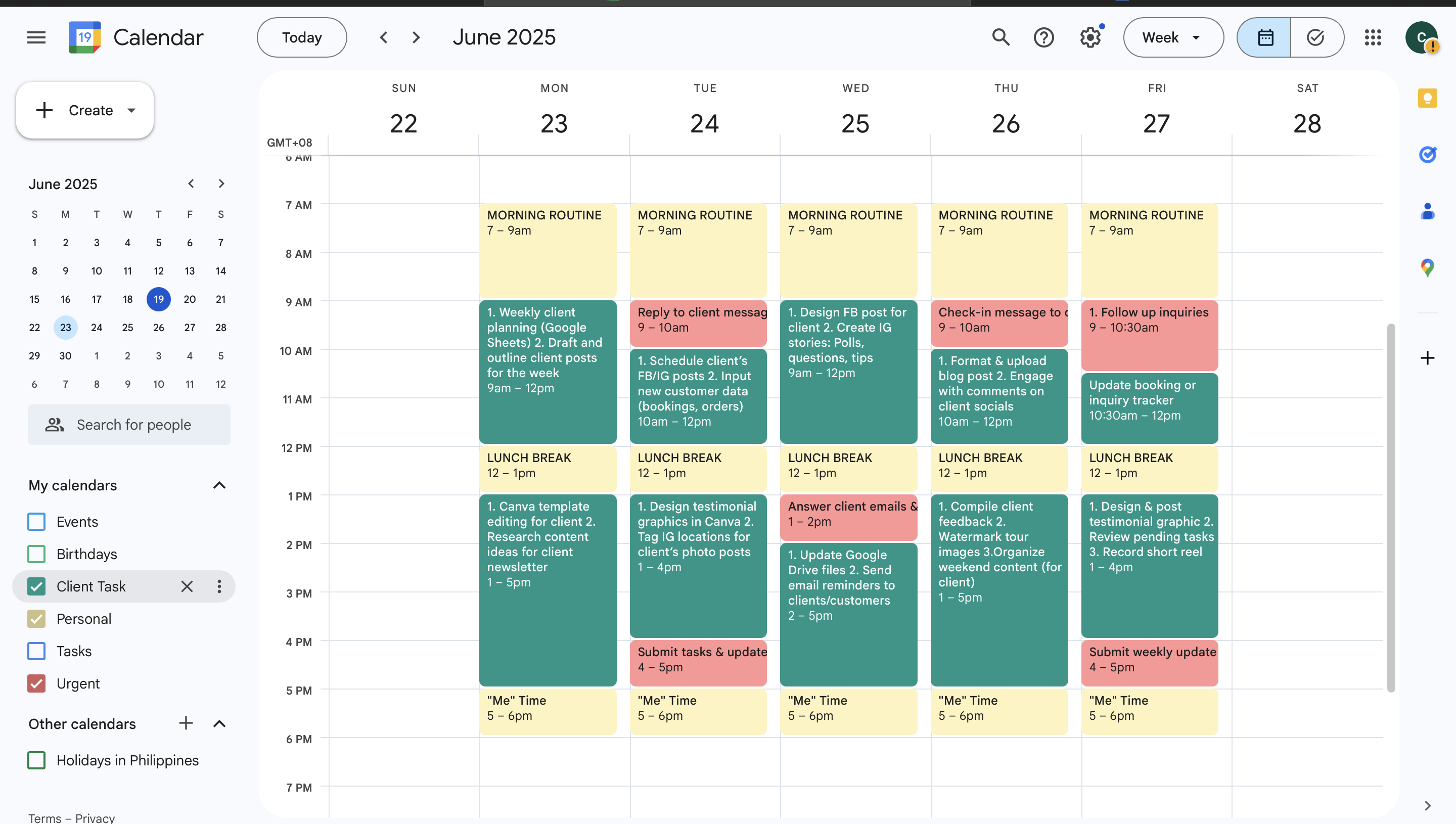Viewport: 1456px width, 824px height.
Task: Open options menu for Client Task
Action: 219,586
